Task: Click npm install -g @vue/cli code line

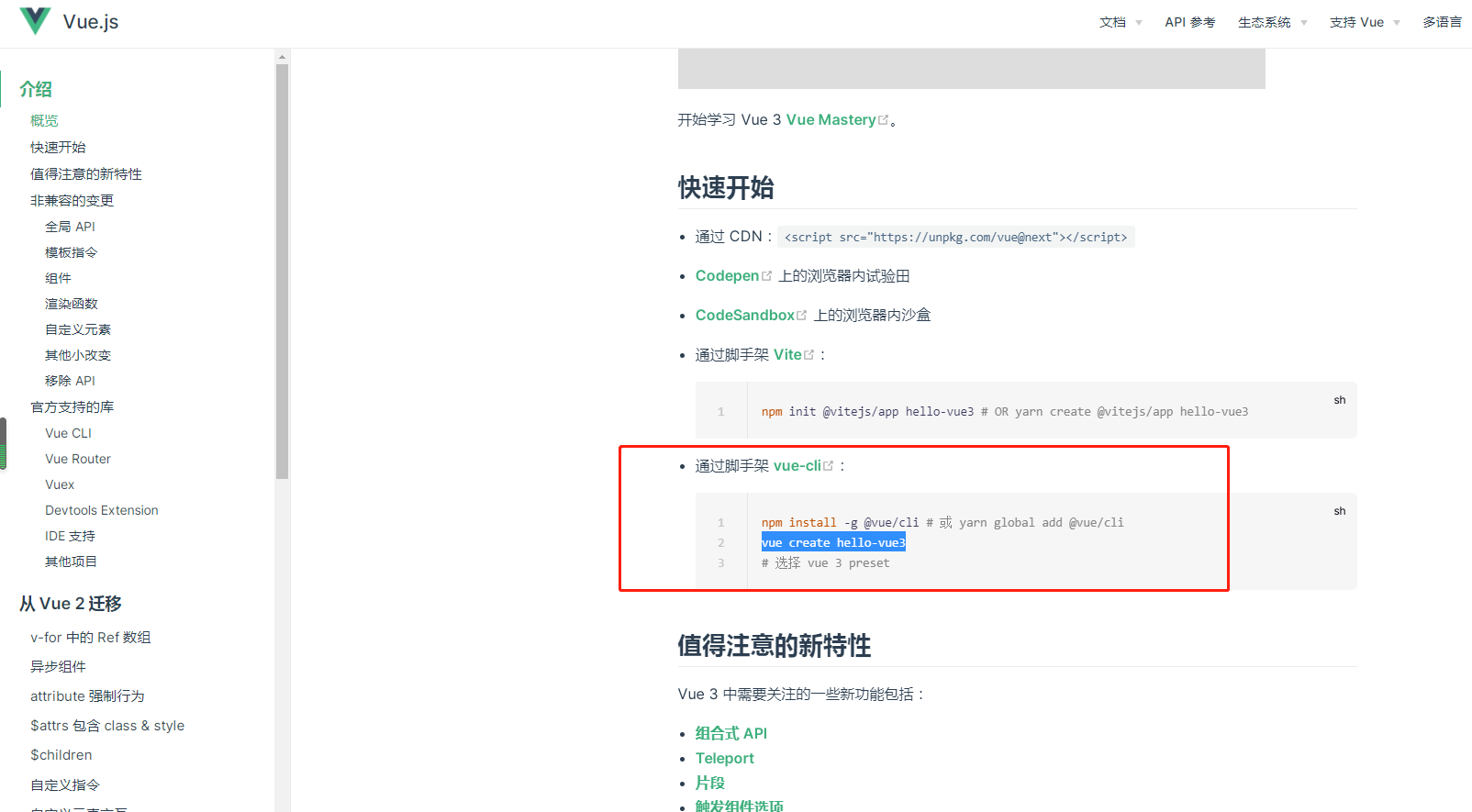Action: point(942,522)
